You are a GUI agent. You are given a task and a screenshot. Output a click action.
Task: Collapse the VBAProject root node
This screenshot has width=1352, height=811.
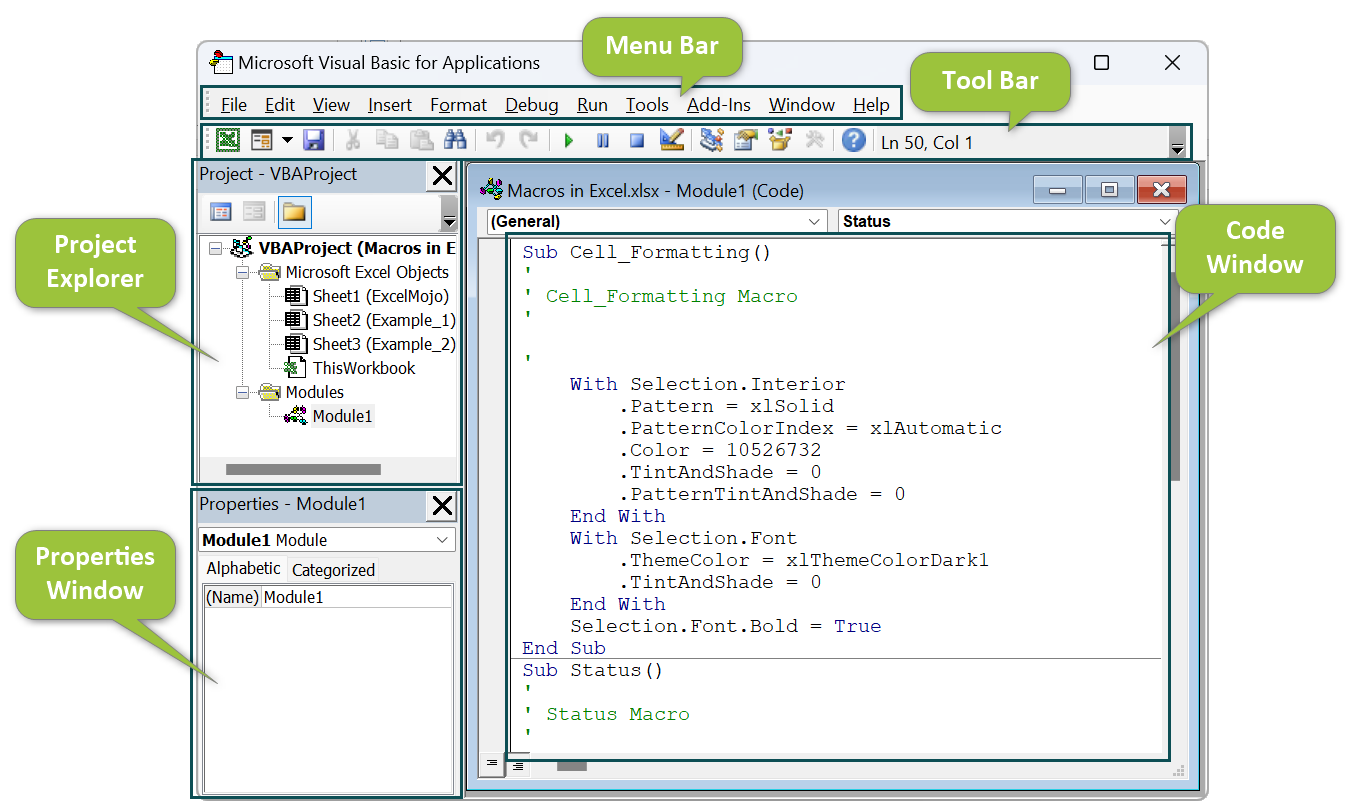coord(215,248)
